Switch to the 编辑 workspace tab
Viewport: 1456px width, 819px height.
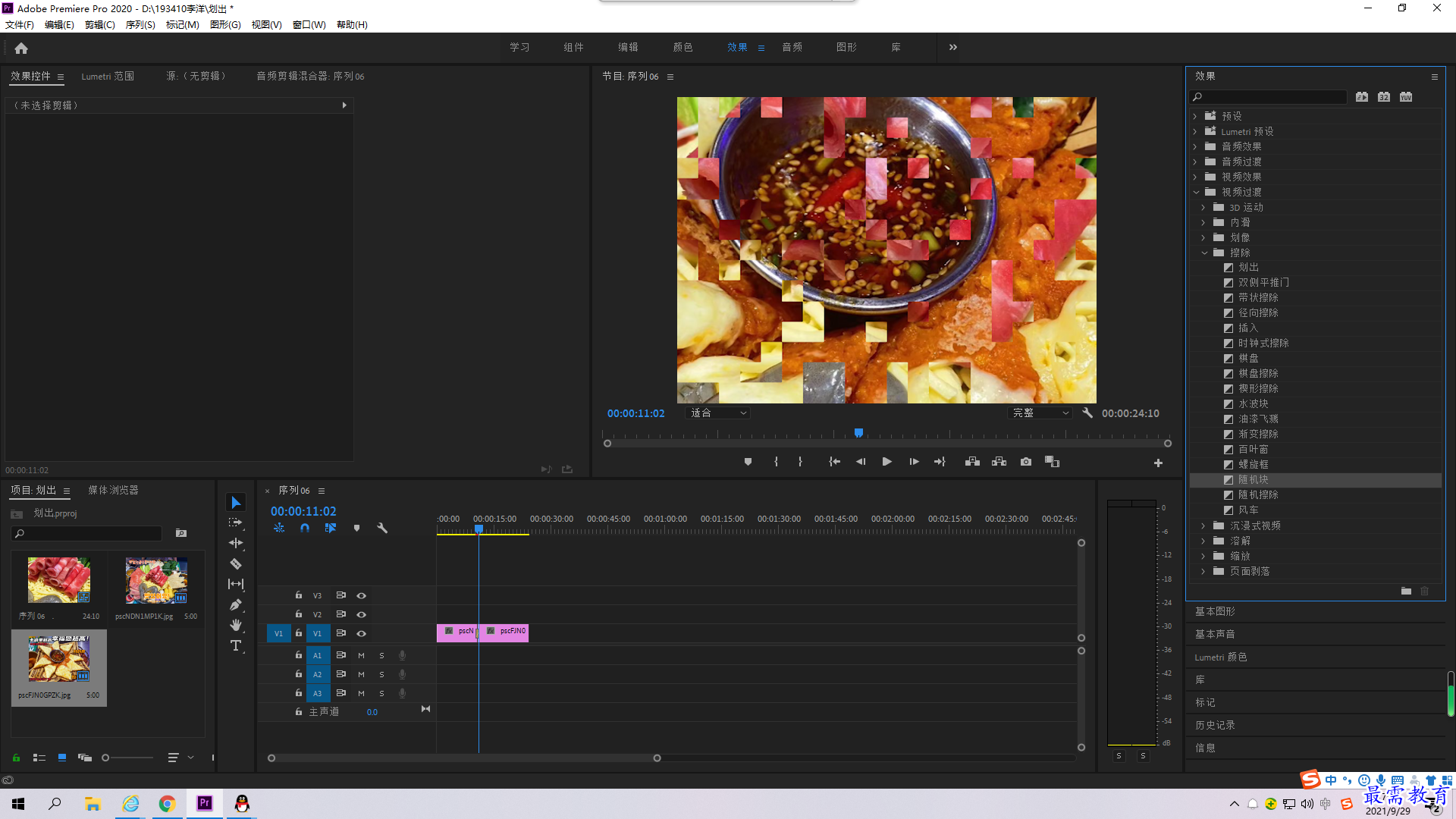click(x=628, y=47)
